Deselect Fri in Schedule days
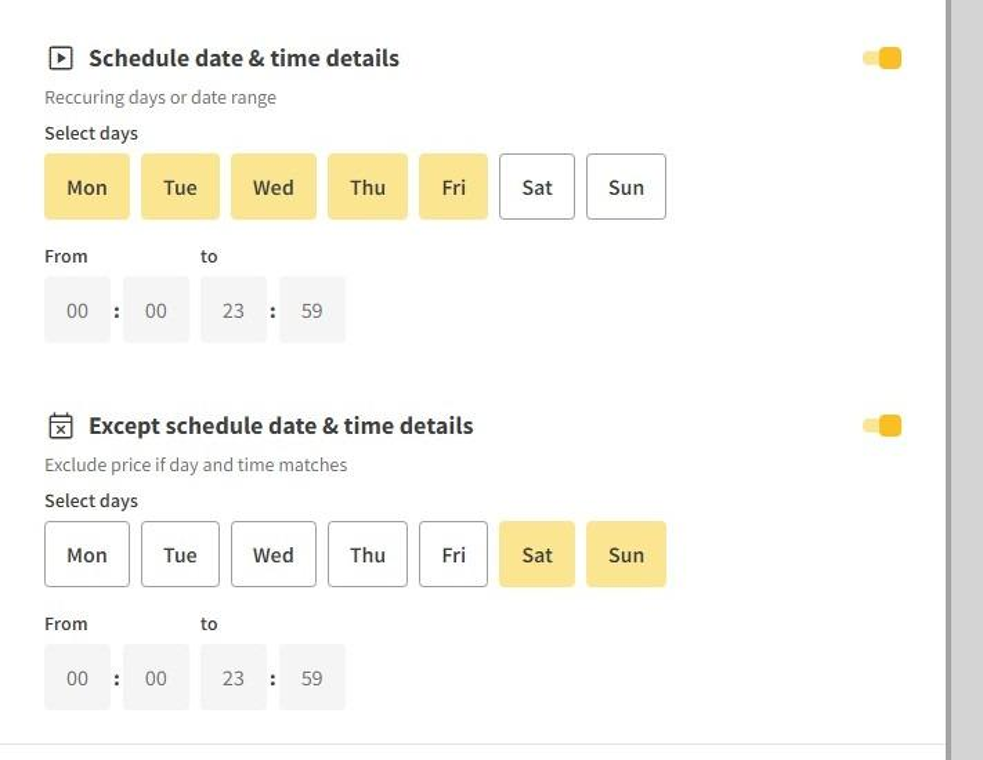983x760 pixels. pyautogui.click(x=453, y=187)
